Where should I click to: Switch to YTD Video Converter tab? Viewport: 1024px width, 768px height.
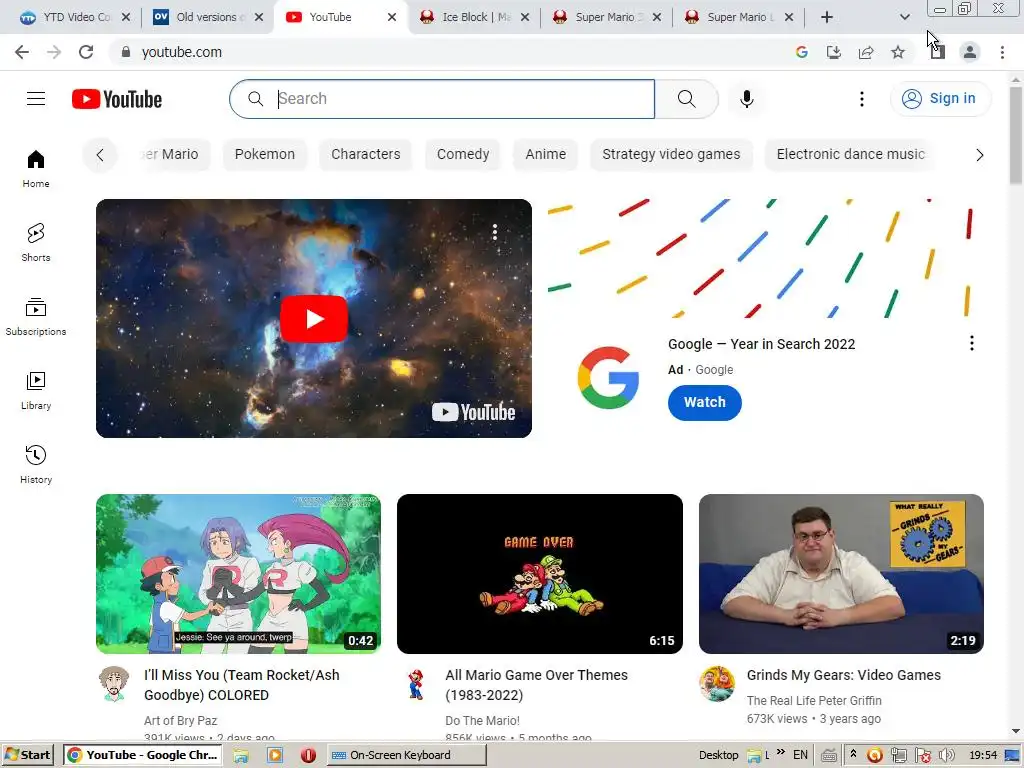pos(74,17)
